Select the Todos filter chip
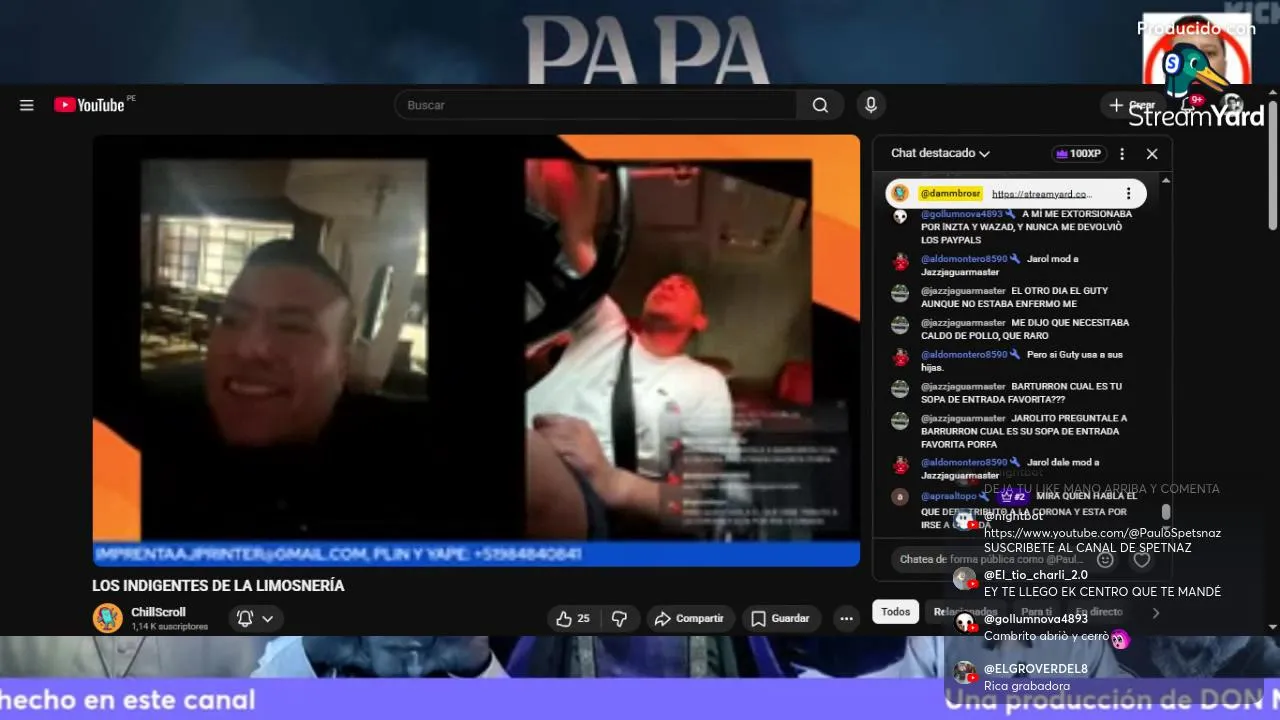The width and height of the screenshot is (1280, 720). point(895,612)
